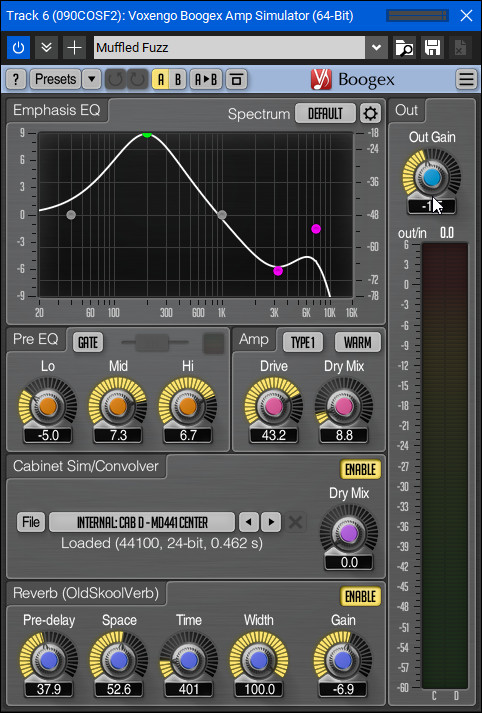Toggle Cabinet Sim ENABLE button

pyautogui.click(x=360, y=469)
